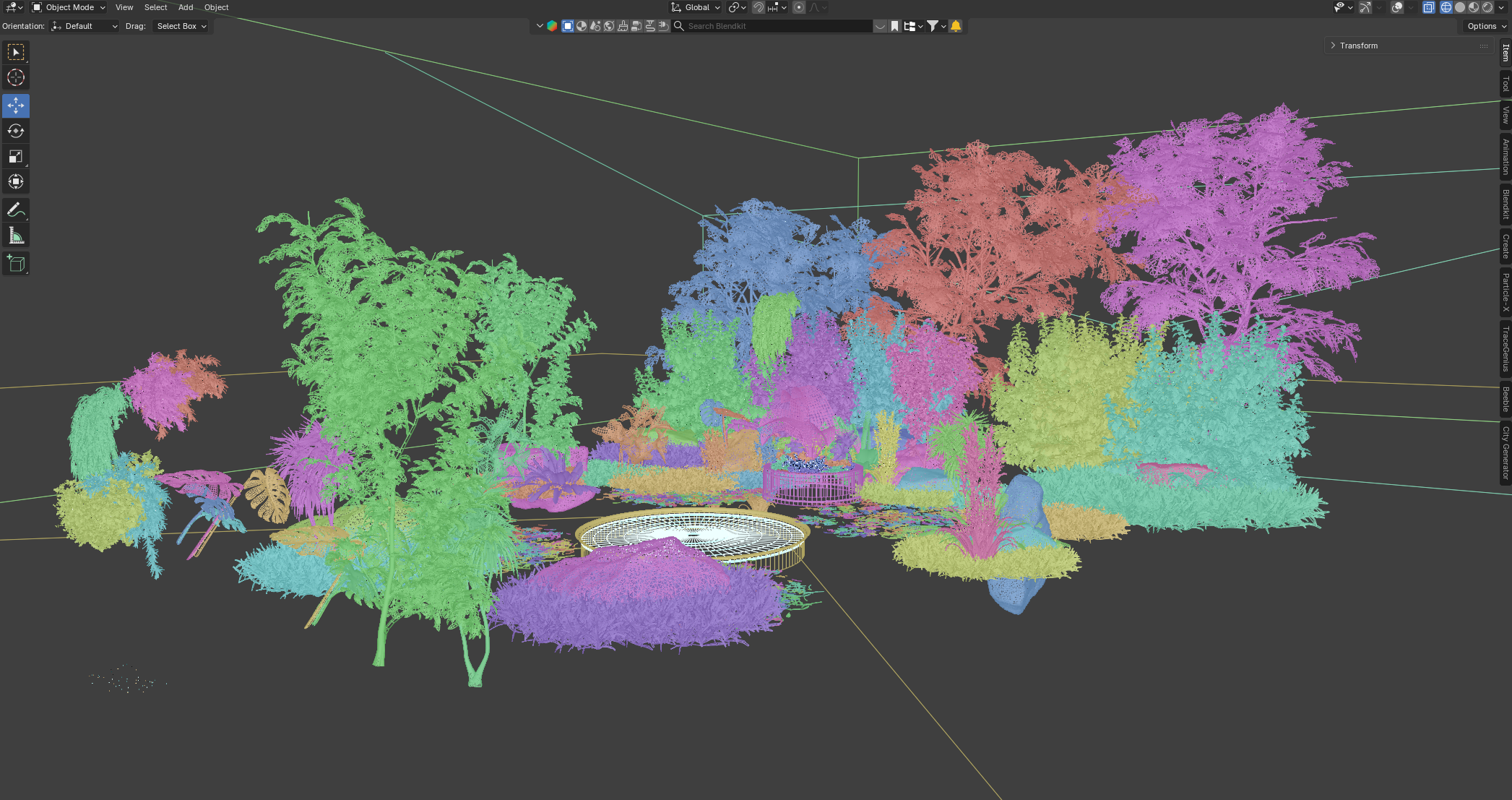Click the BlendKit colorful cube logo
Image resolution: width=1512 pixels, height=800 pixels.
point(552,26)
